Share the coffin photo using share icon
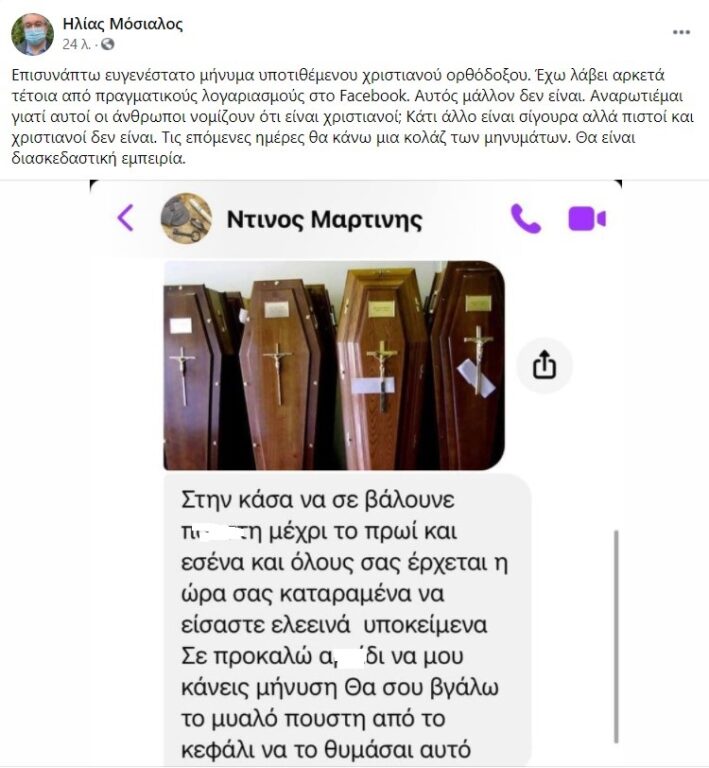This screenshot has width=709, height=768. pyautogui.click(x=544, y=365)
